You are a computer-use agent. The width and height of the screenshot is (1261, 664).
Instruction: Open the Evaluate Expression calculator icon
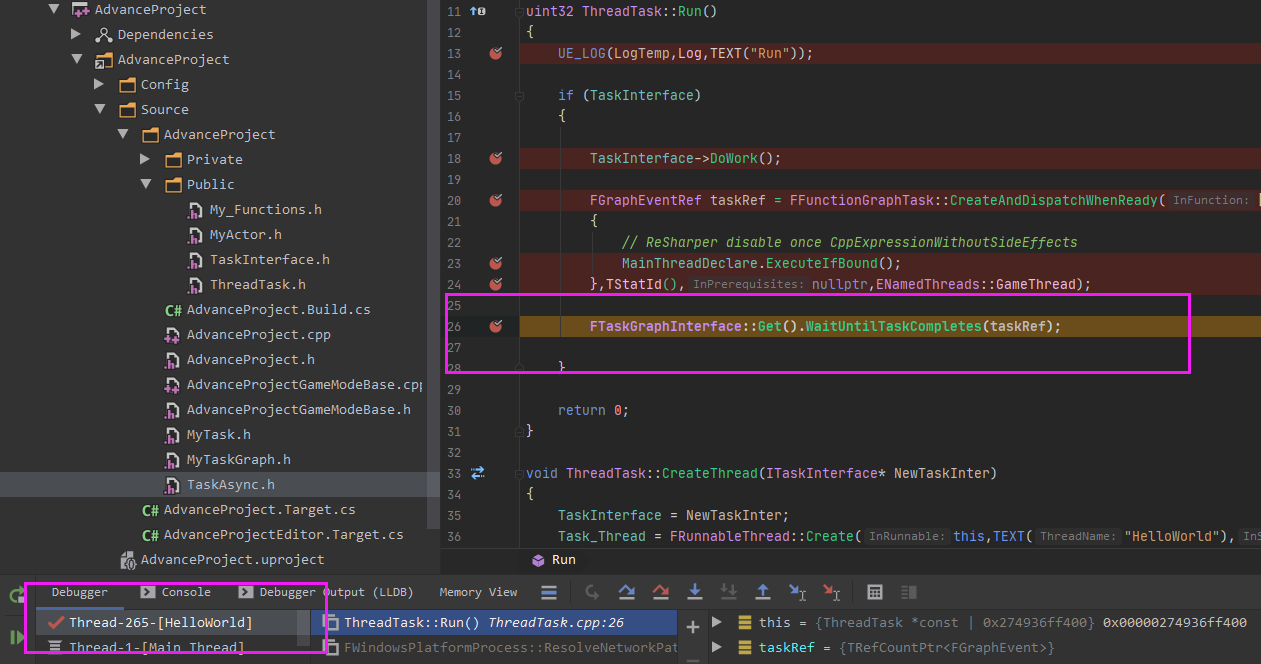[x=875, y=592]
